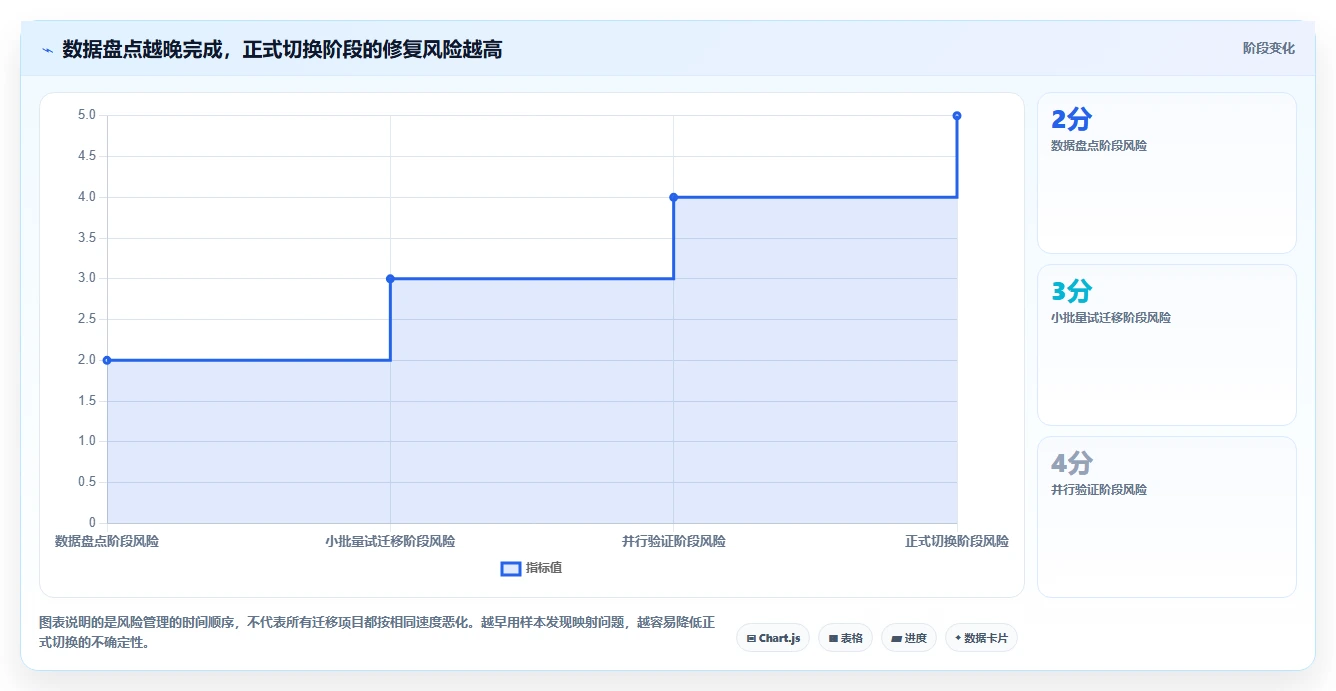Click the lightning icon beside the title

pyautogui.click(x=47, y=50)
